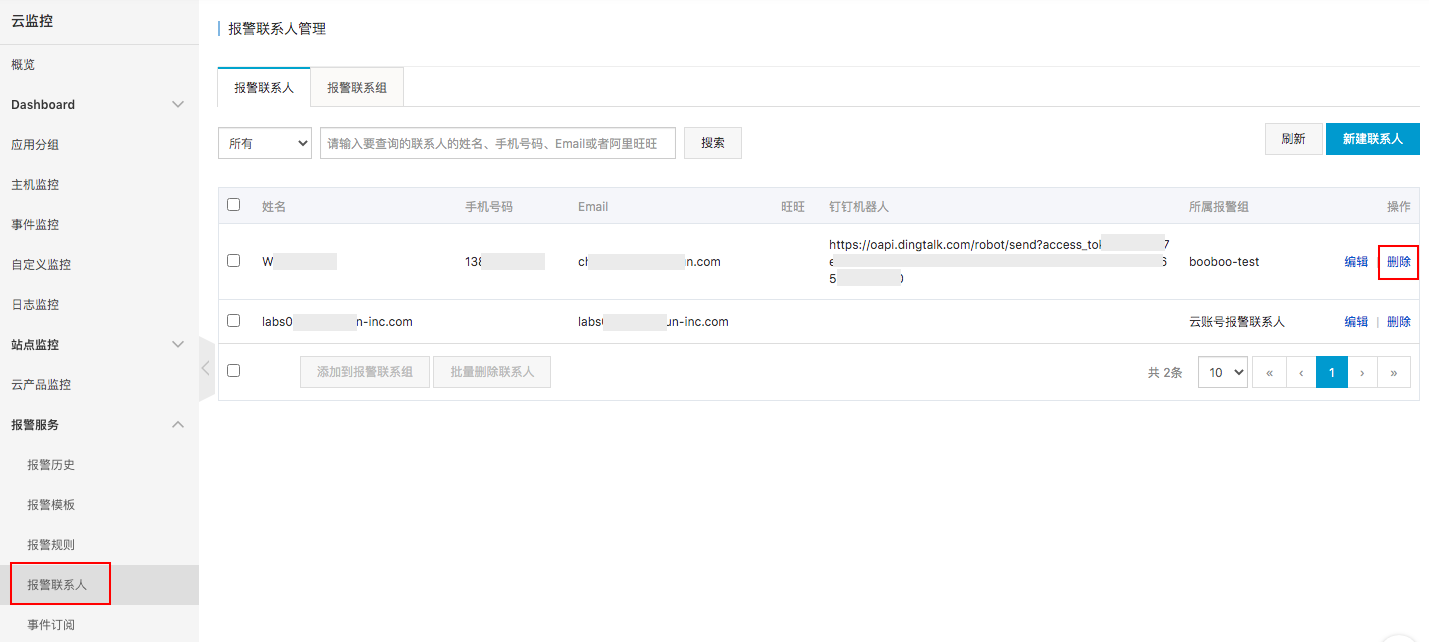The height and width of the screenshot is (642, 1429).
Task: Open 报警规则 in the sidebar
Action: 51,545
